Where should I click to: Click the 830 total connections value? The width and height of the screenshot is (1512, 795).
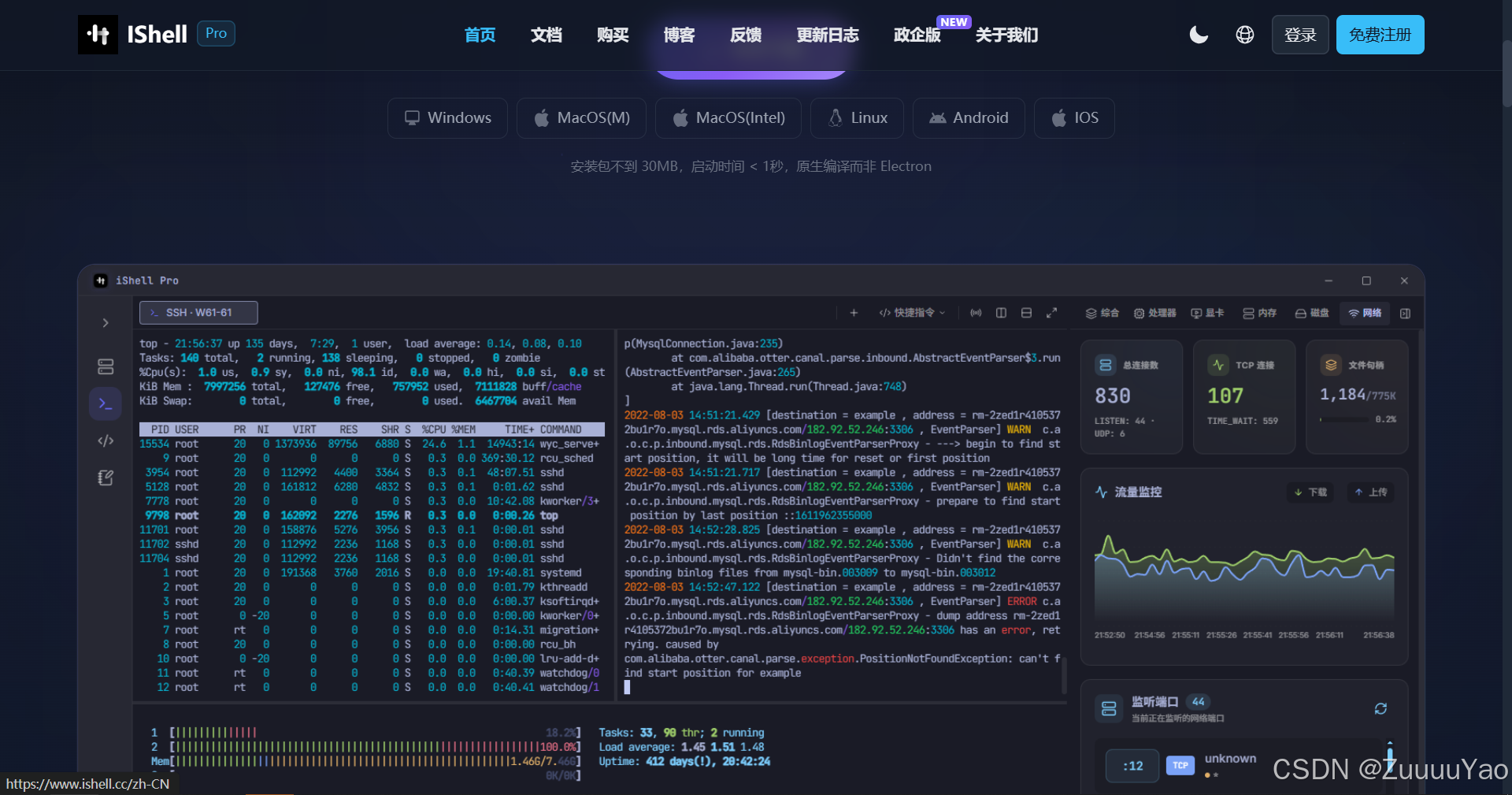click(1113, 396)
